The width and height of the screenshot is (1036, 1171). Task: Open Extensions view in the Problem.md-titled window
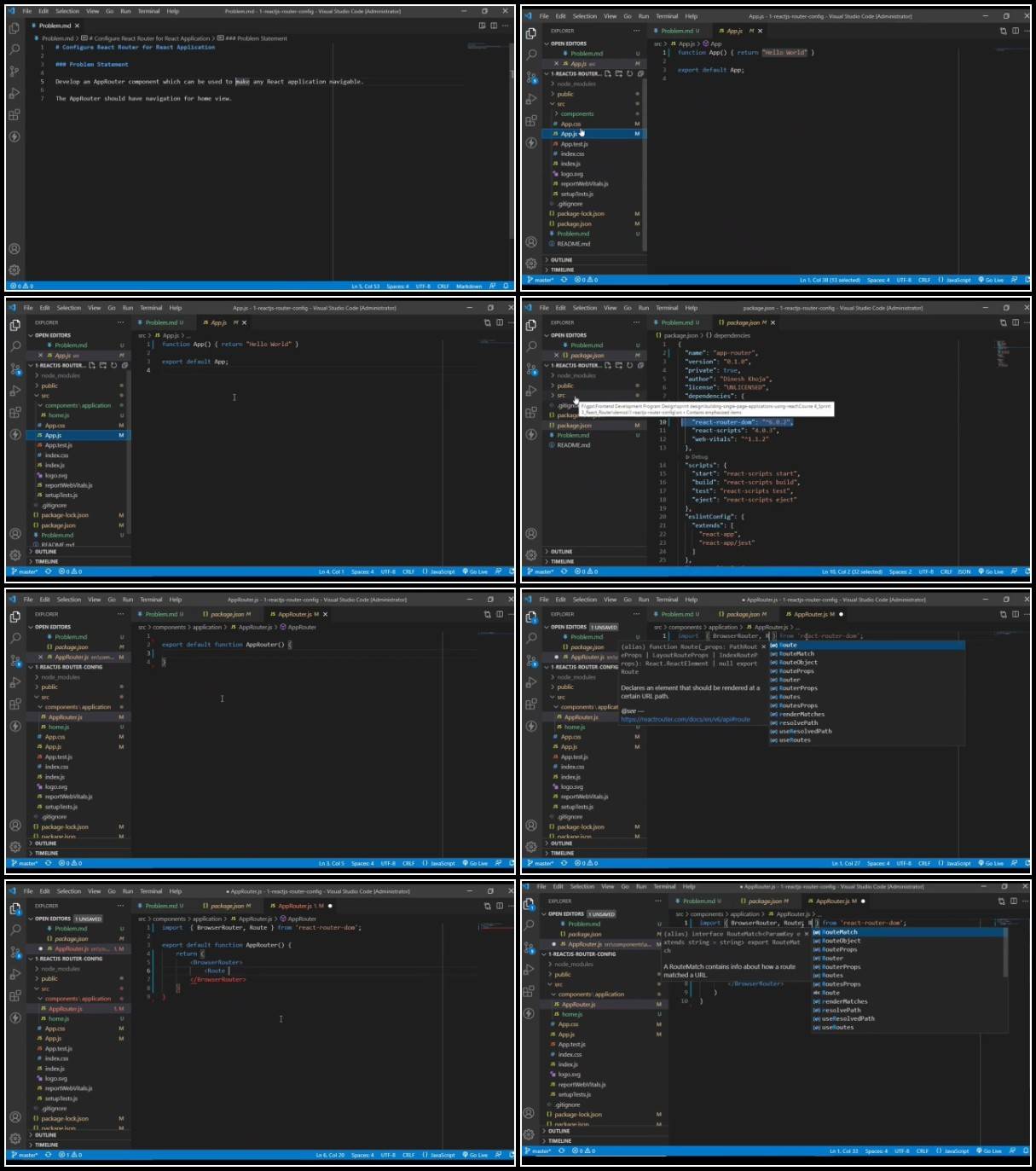tap(14, 115)
